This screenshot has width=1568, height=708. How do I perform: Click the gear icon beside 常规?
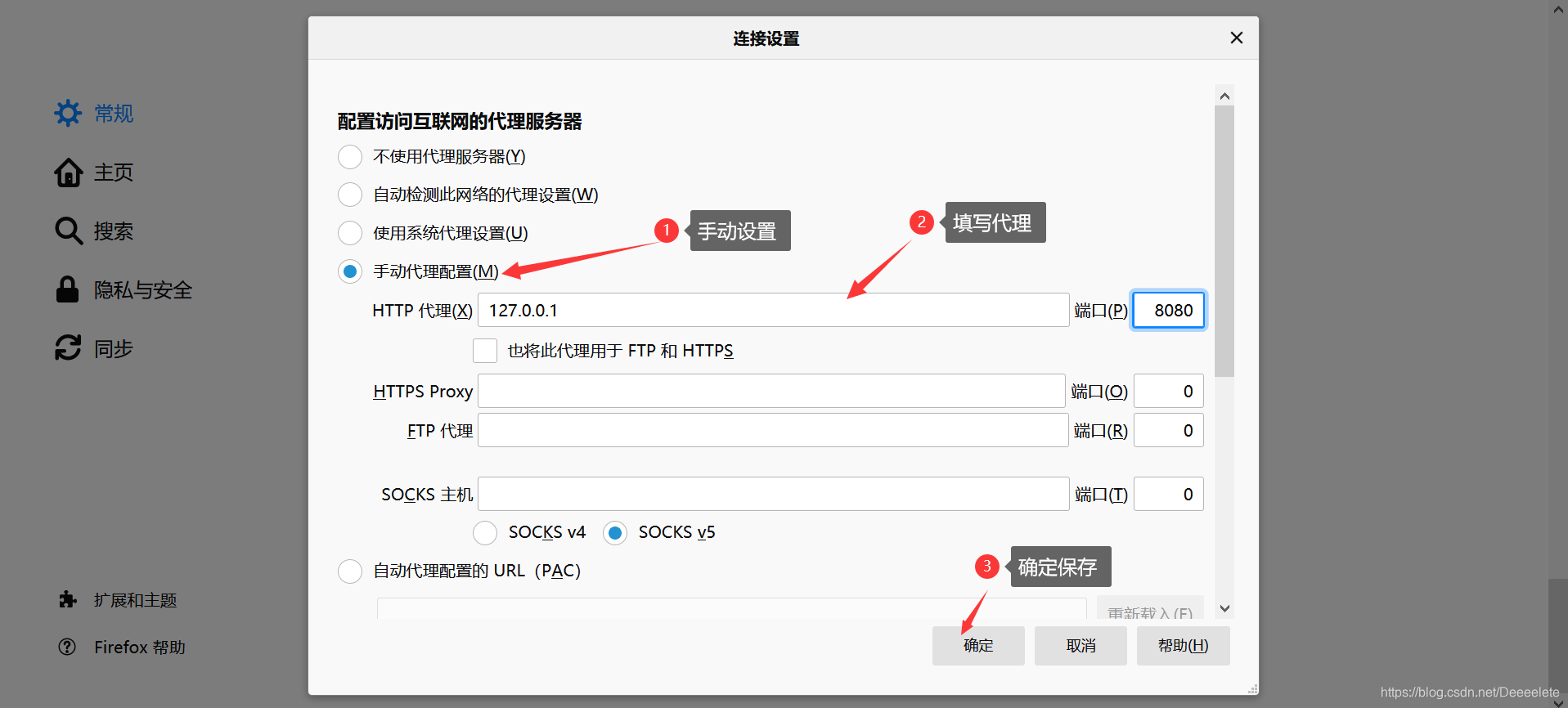click(68, 113)
